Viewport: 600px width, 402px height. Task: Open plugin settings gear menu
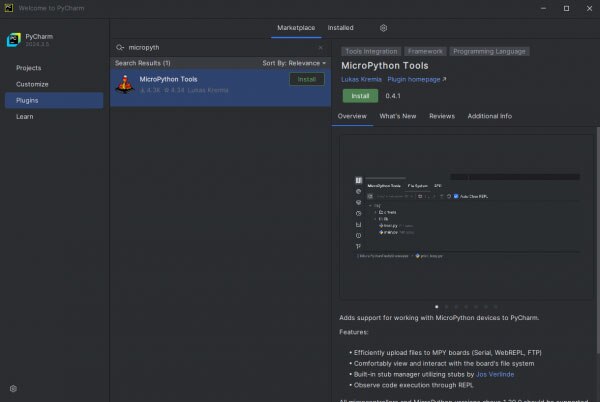(383, 28)
